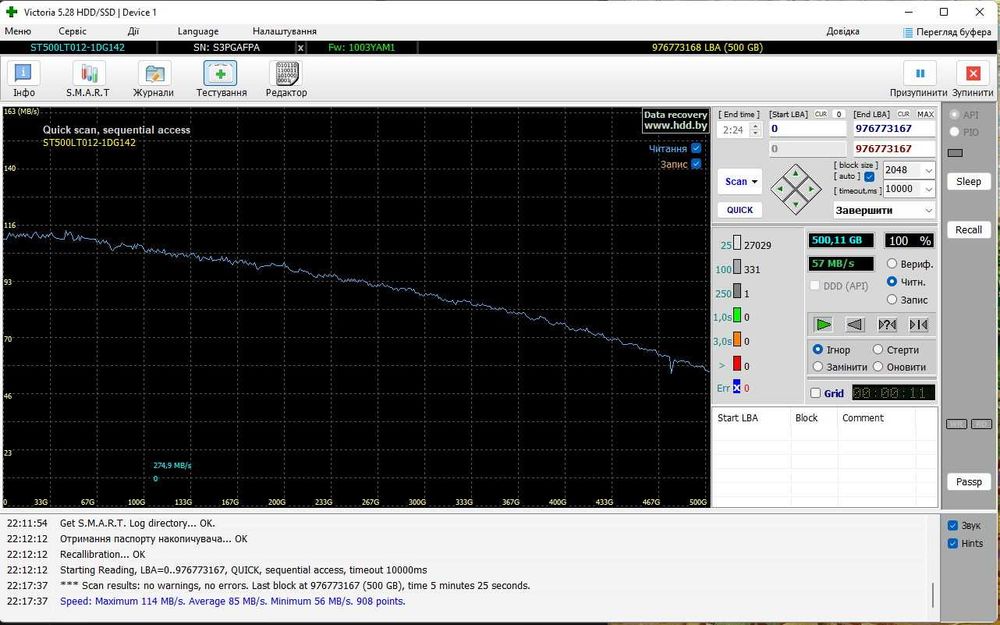
Task: Enable the Grid checkbox
Action: (816, 394)
